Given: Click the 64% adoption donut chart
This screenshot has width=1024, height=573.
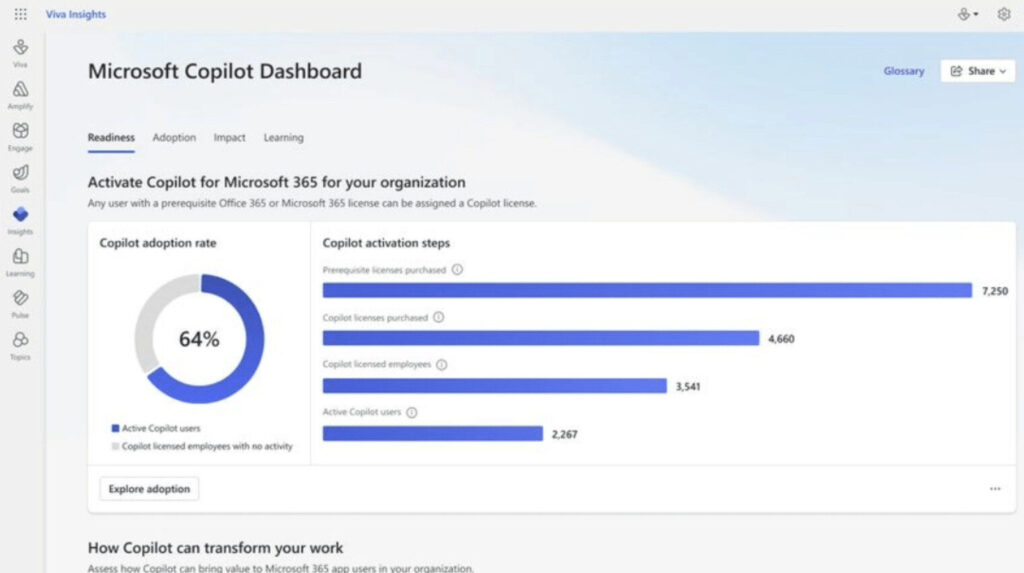Looking at the screenshot, I should click(199, 338).
